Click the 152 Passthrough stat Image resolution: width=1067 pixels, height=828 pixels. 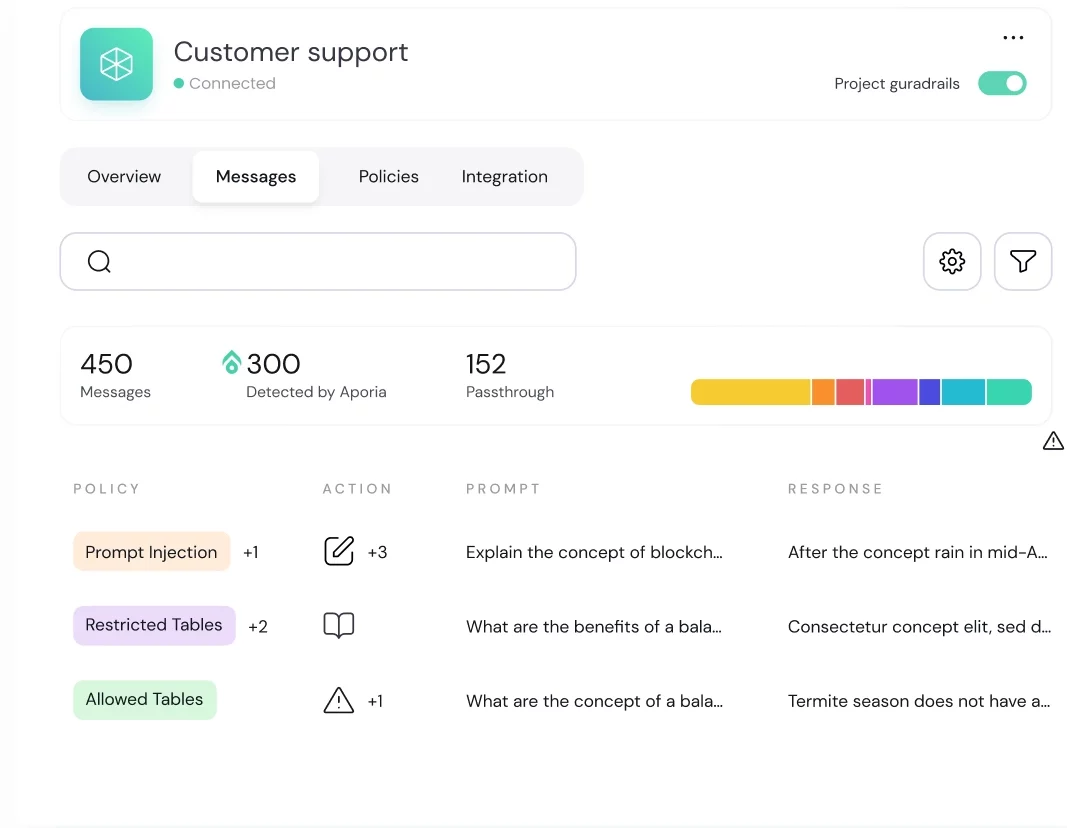pyautogui.click(x=510, y=375)
